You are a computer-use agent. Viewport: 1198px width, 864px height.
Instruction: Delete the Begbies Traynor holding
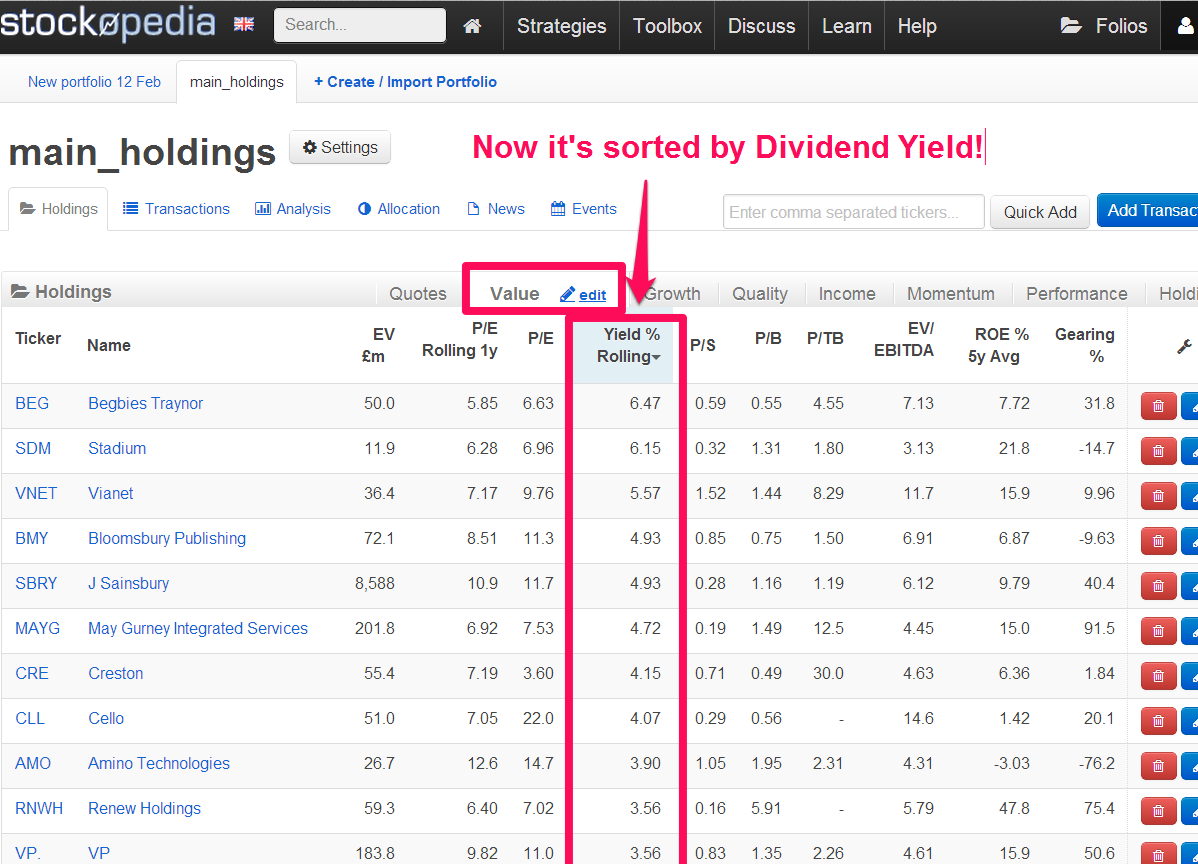point(1158,406)
